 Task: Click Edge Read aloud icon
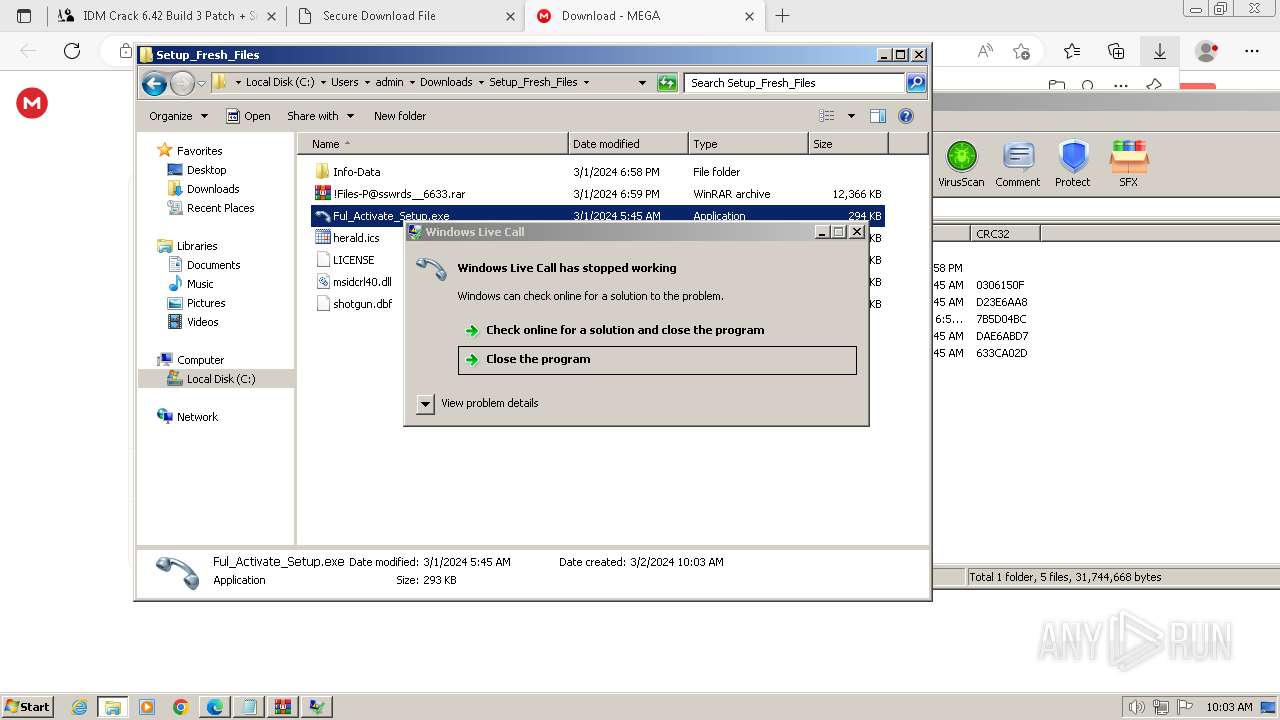tap(985, 50)
